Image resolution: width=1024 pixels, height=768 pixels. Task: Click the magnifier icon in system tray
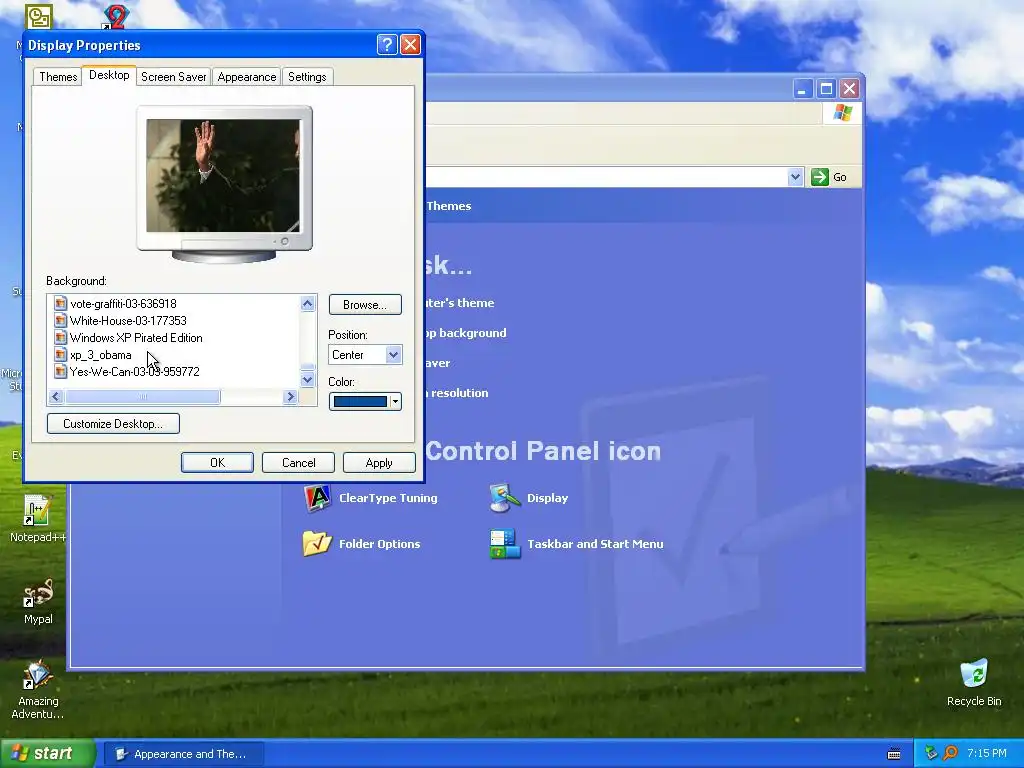tap(950, 753)
